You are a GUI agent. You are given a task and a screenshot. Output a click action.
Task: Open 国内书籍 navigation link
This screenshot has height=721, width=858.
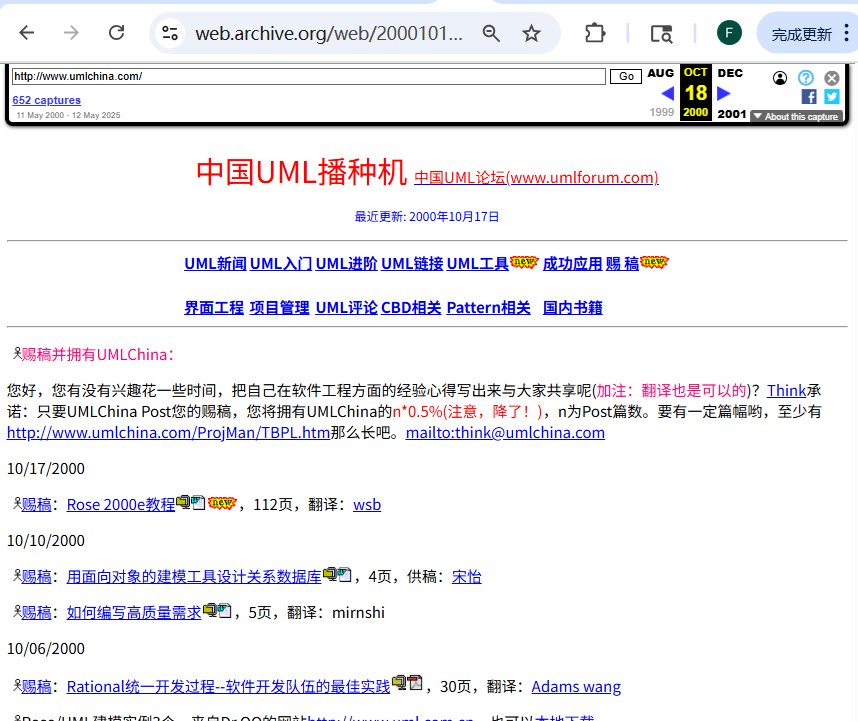point(572,307)
